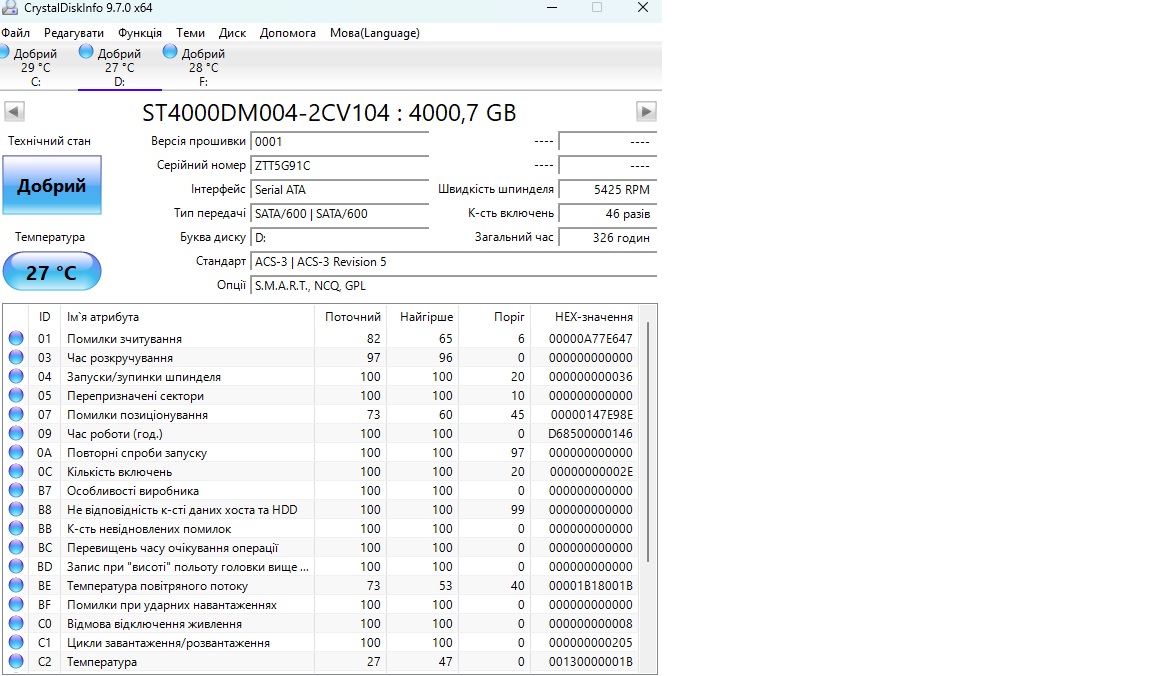This screenshot has height=676, width=1152.
Task: Open the Функція menu
Action: tap(140, 33)
